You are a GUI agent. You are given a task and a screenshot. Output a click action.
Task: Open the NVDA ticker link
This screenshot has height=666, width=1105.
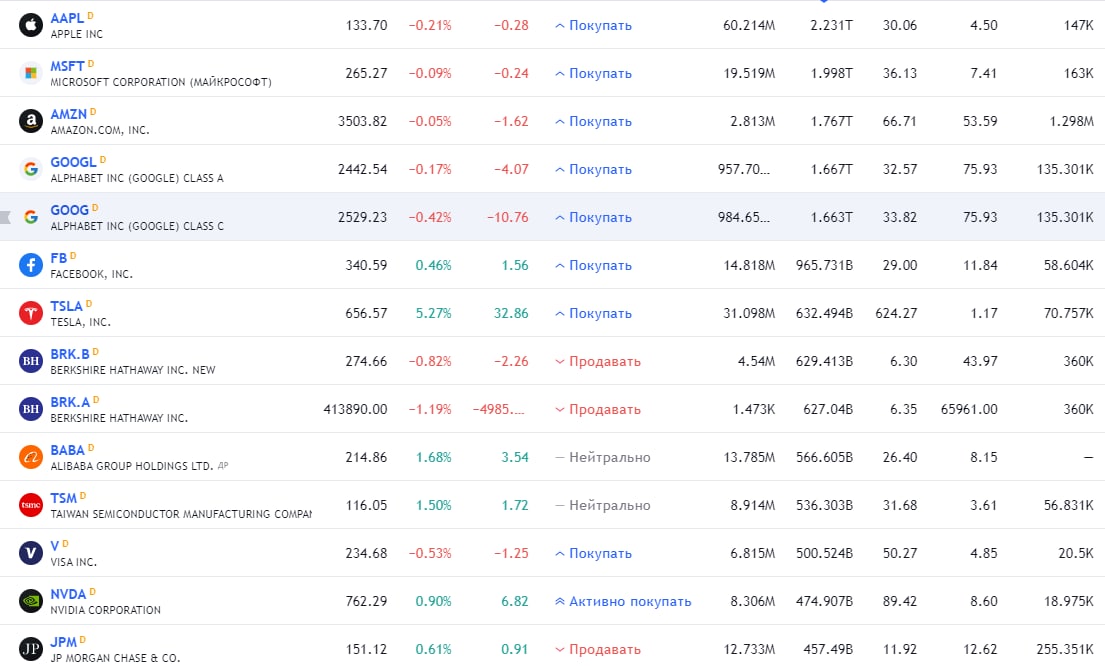[68, 594]
